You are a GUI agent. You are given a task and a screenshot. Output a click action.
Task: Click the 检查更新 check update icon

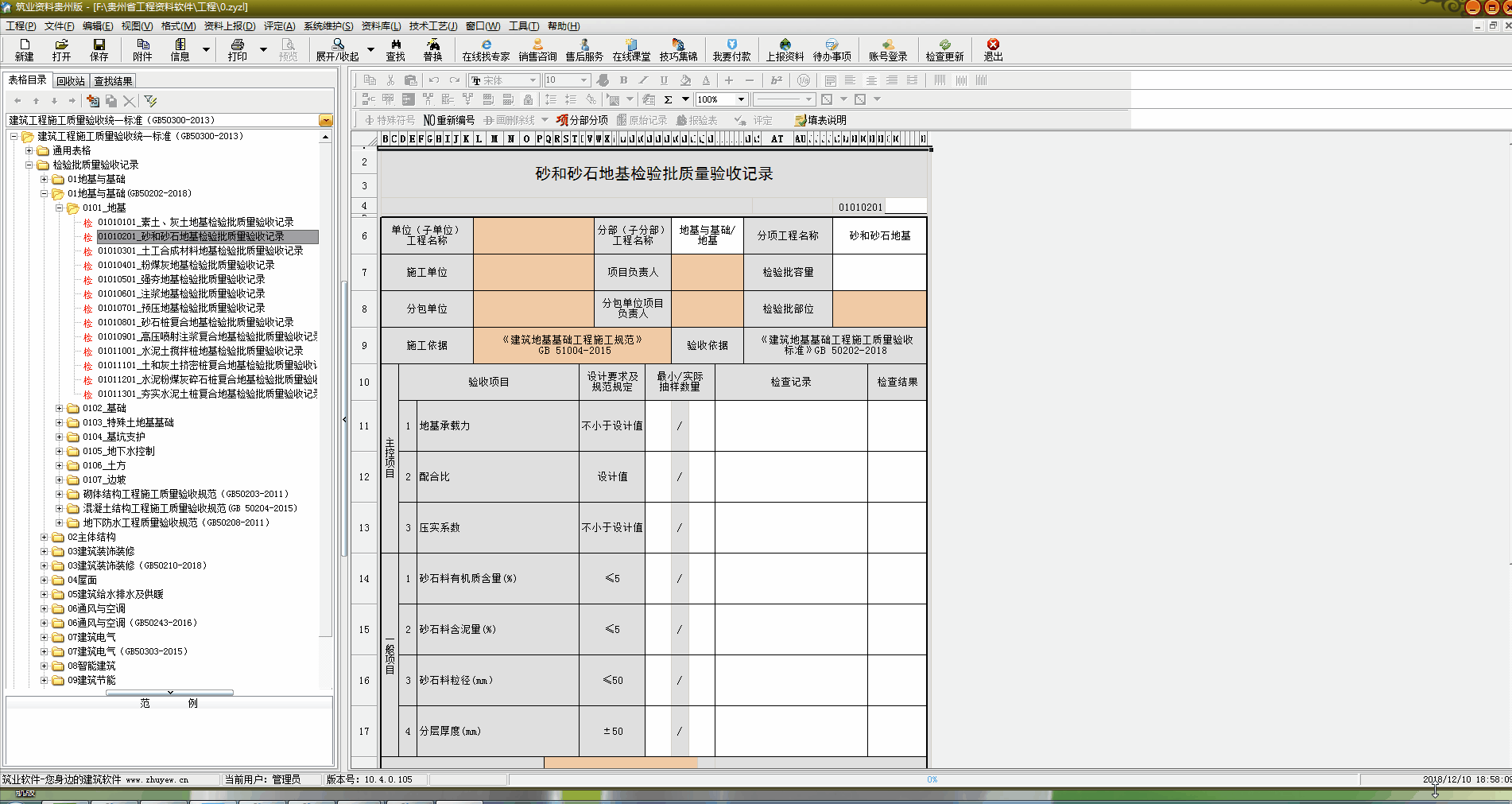[944, 49]
